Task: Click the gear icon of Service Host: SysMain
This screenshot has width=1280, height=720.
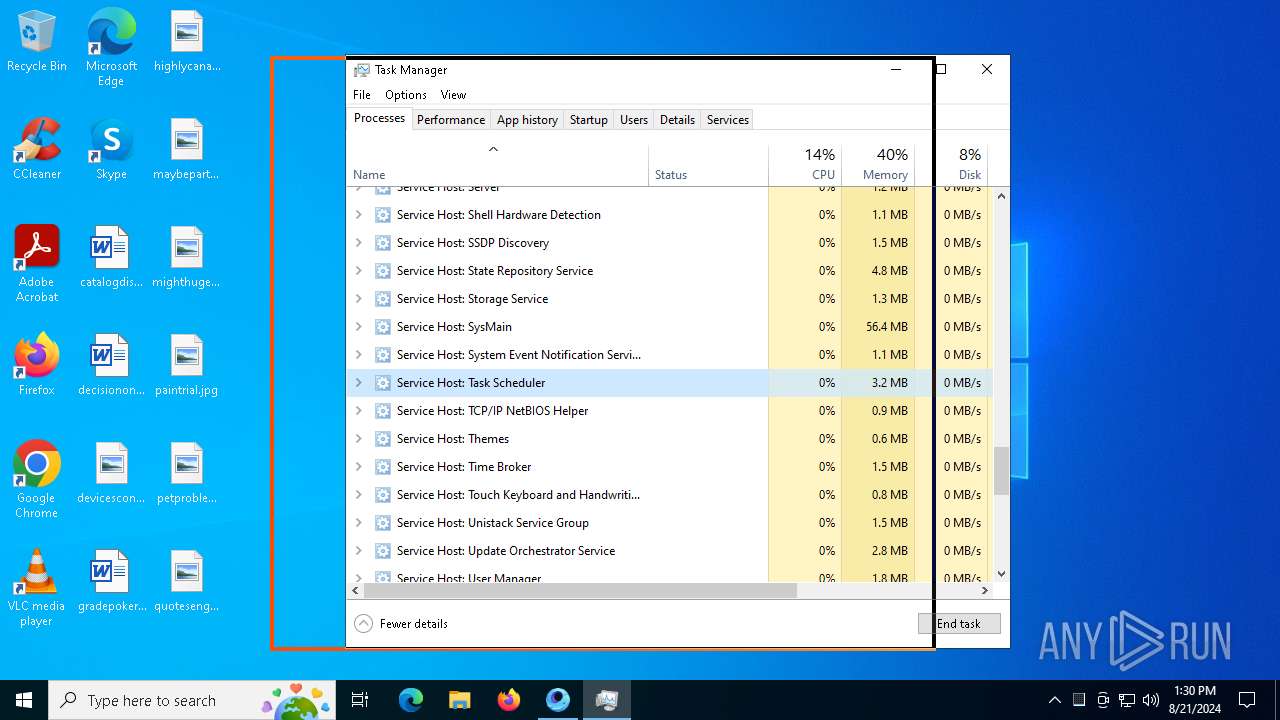Action: point(382,327)
